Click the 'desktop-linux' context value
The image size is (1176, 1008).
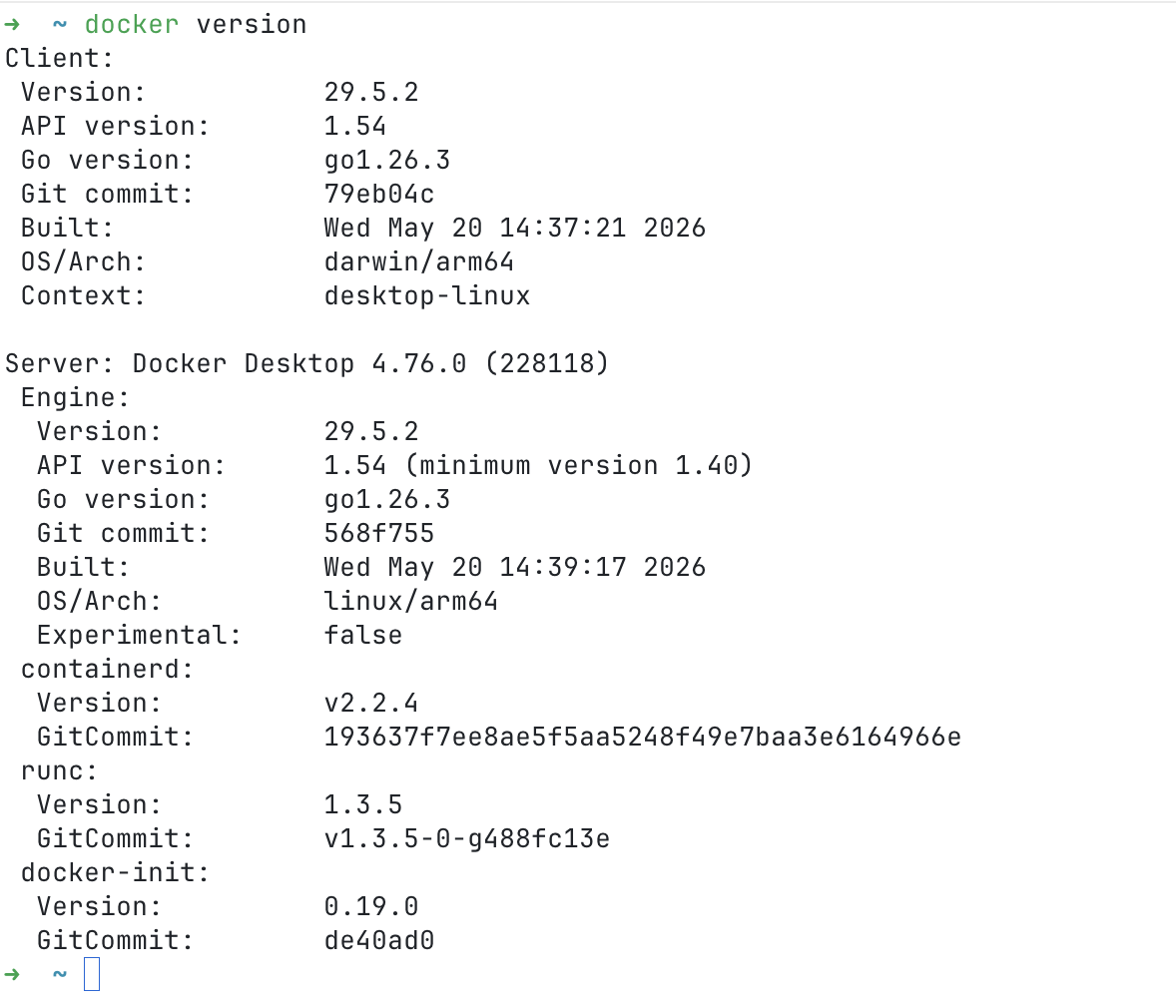click(x=426, y=296)
